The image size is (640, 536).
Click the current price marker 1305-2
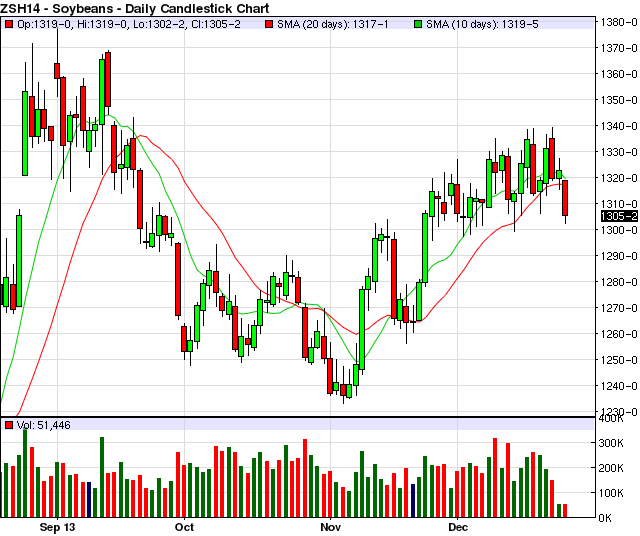[619, 216]
